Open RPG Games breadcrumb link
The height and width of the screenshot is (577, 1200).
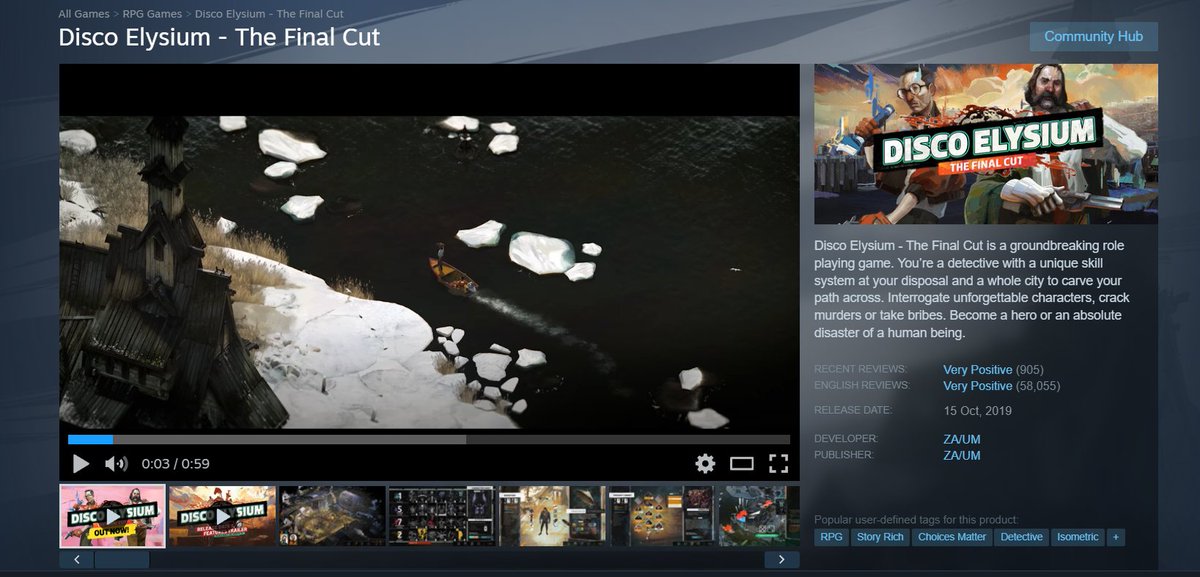153,15
